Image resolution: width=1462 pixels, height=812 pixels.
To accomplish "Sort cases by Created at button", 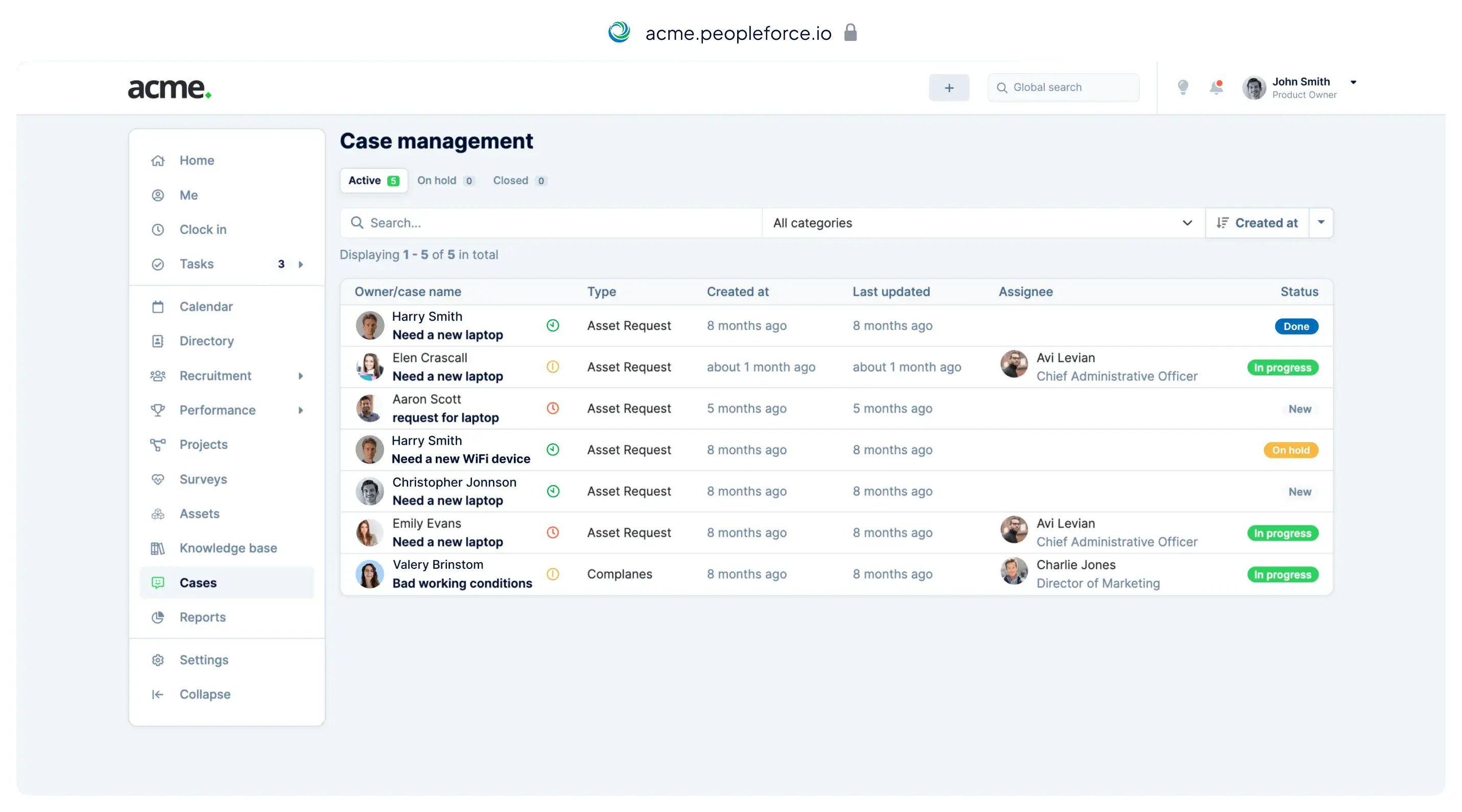I will (x=1257, y=223).
